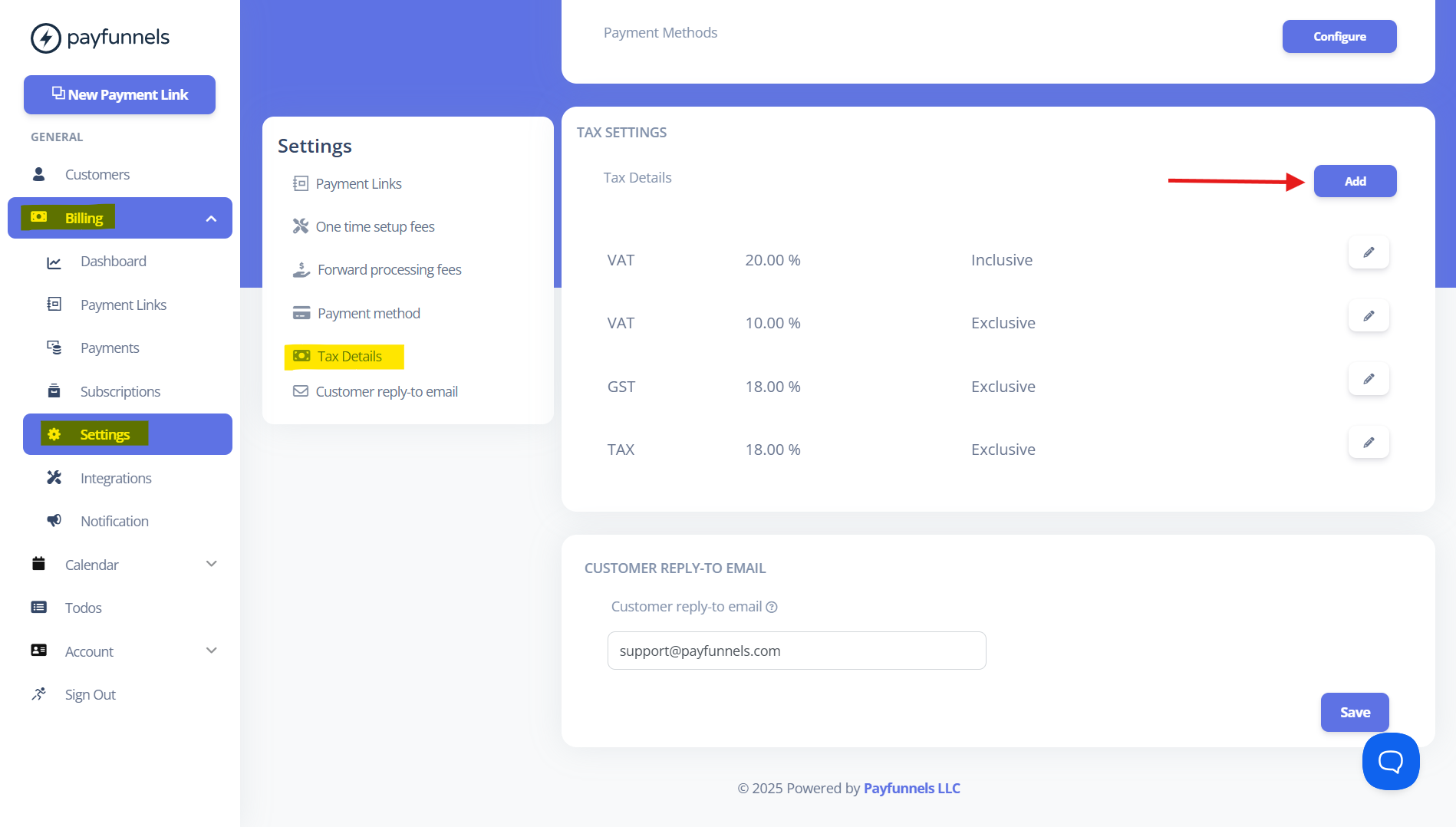The height and width of the screenshot is (827, 1456).
Task: Click the '10.00 %' tax rate
Action: (x=773, y=323)
